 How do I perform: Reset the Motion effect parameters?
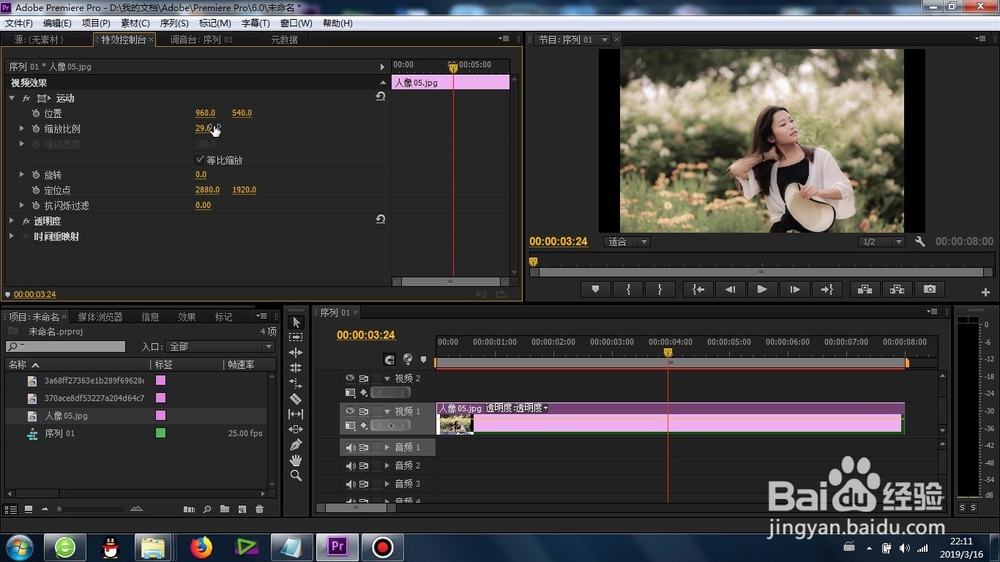point(380,96)
